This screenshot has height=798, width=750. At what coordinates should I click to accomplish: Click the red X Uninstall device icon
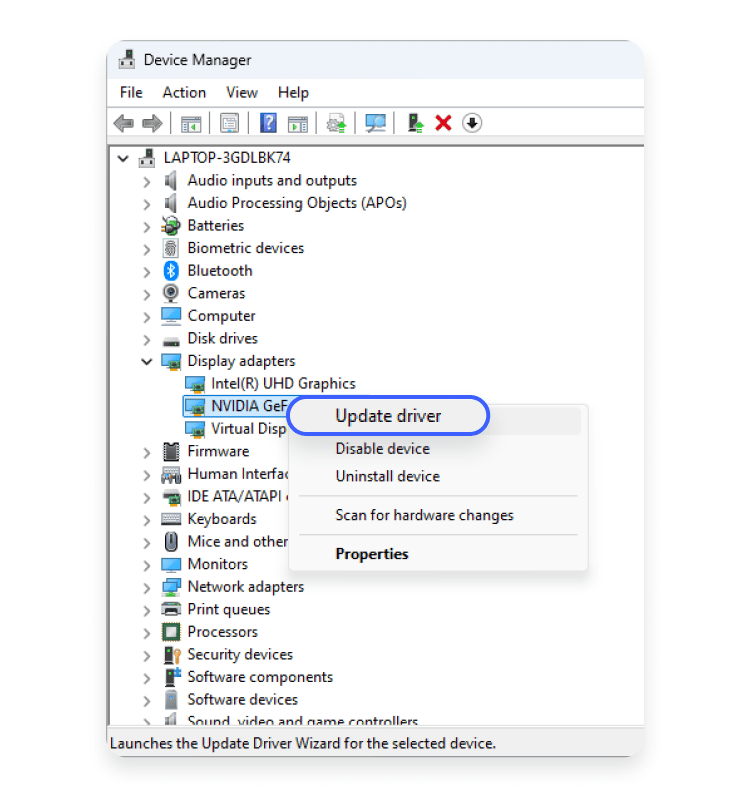click(443, 123)
